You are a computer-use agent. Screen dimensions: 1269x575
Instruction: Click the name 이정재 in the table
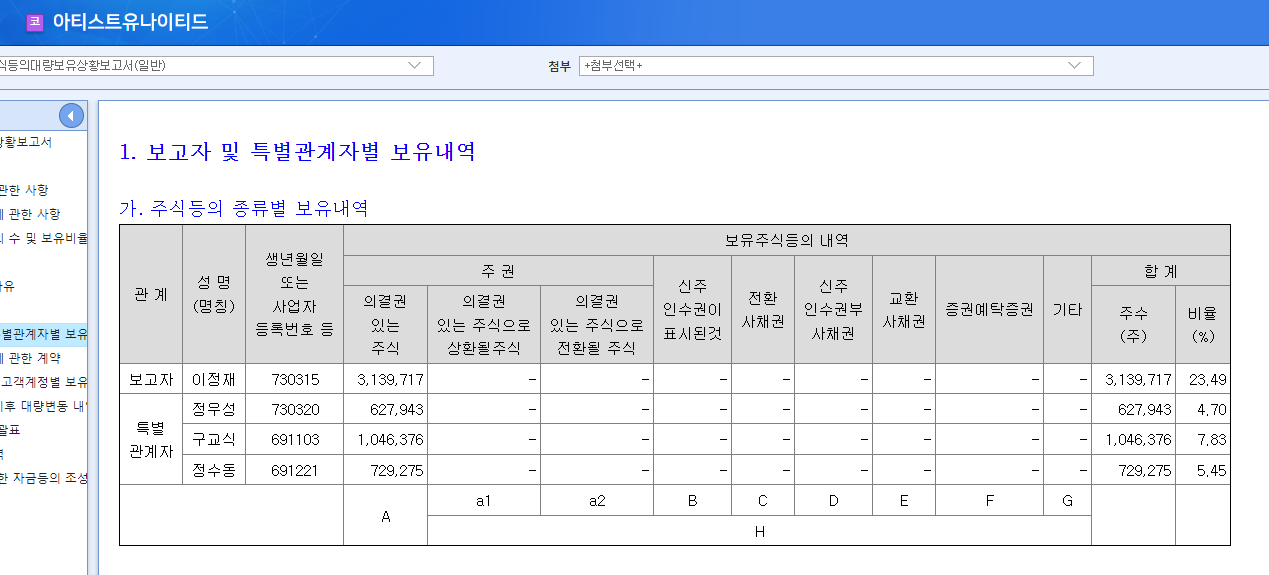pyautogui.click(x=214, y=379)
